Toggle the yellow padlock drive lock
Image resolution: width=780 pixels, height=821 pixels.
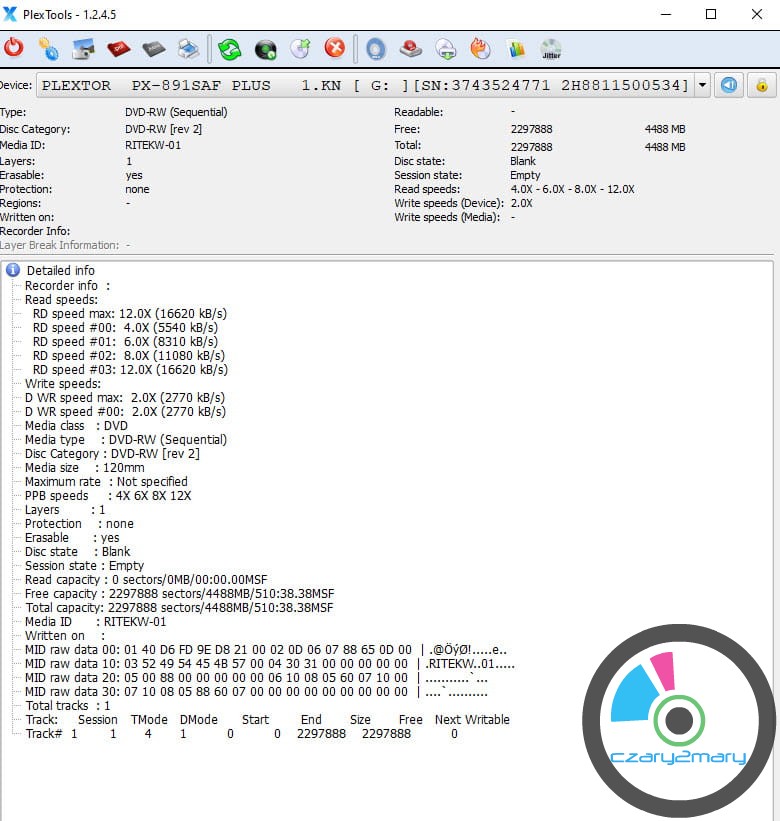click(x=761, y=85)
